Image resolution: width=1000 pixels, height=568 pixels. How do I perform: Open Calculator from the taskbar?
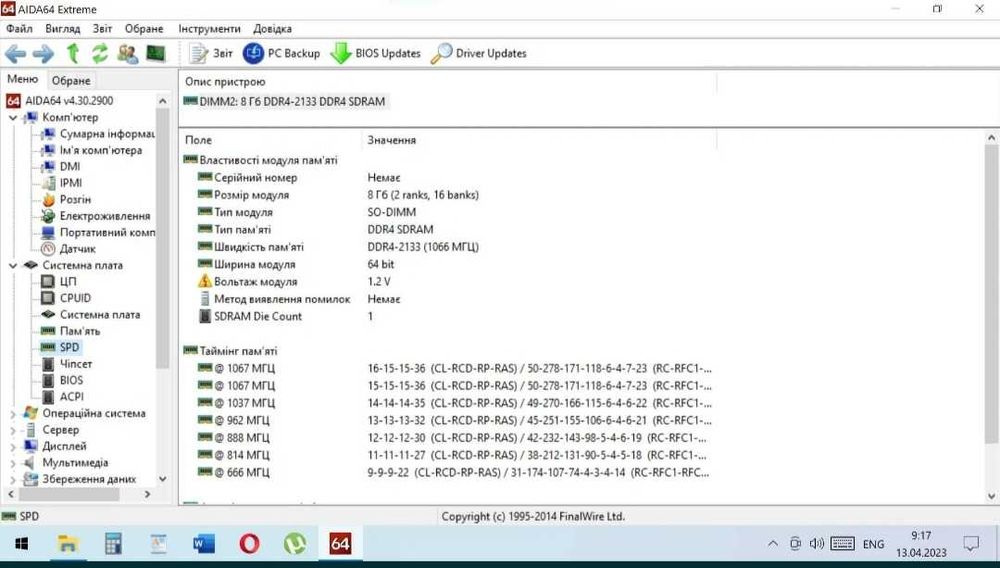(x=113, y=544)
